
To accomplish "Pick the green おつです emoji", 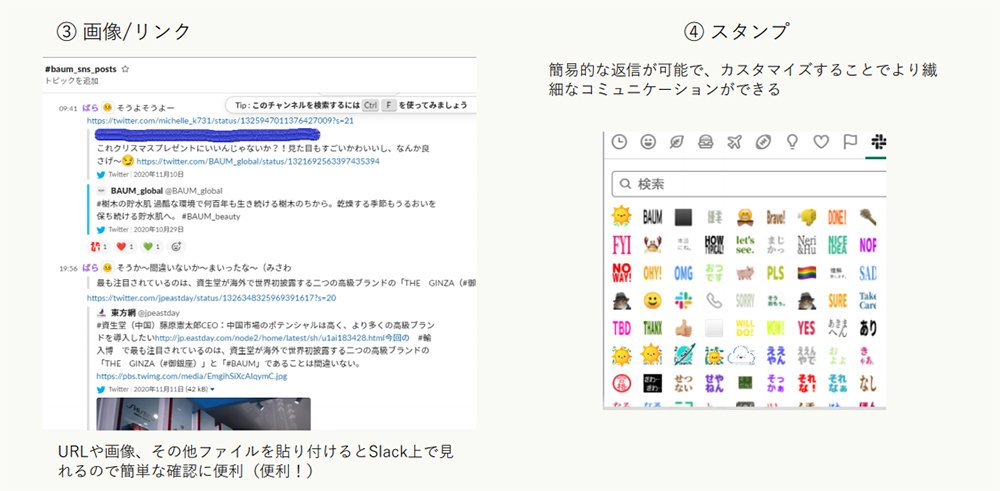I will tap(714, 273).
